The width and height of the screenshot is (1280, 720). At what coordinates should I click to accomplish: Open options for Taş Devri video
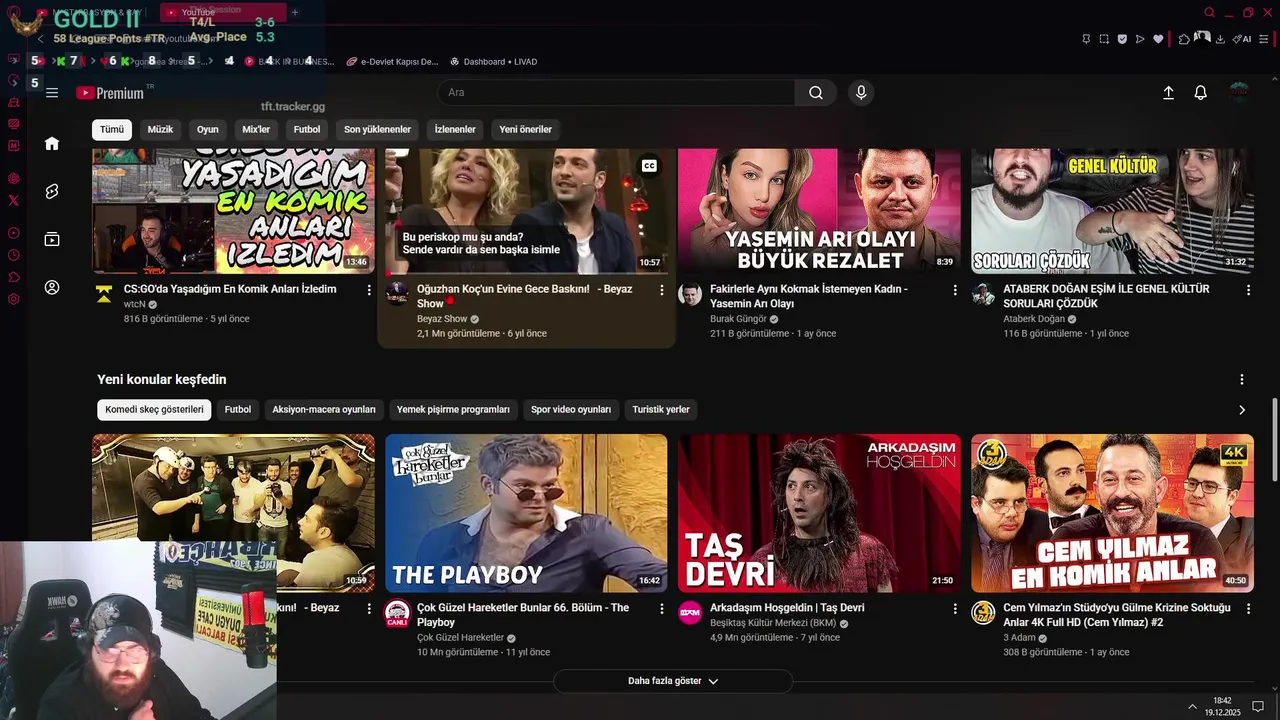click(x=955, y=609)
